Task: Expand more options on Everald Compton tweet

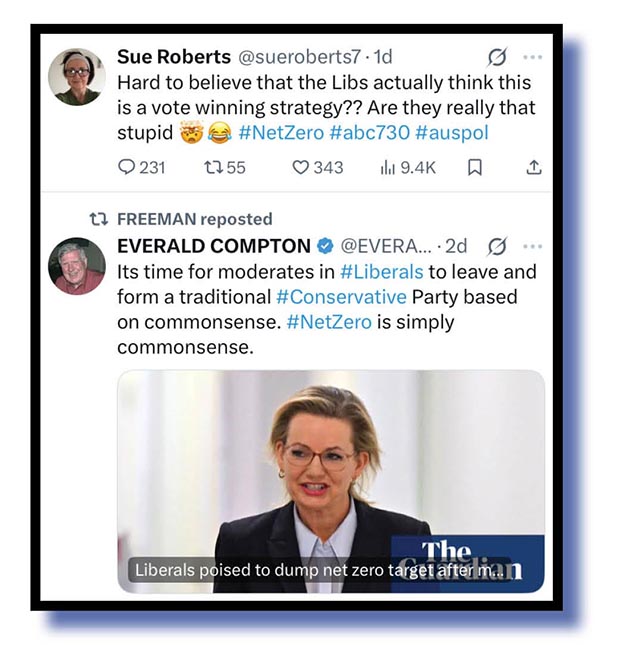Action: click(533, 246)
